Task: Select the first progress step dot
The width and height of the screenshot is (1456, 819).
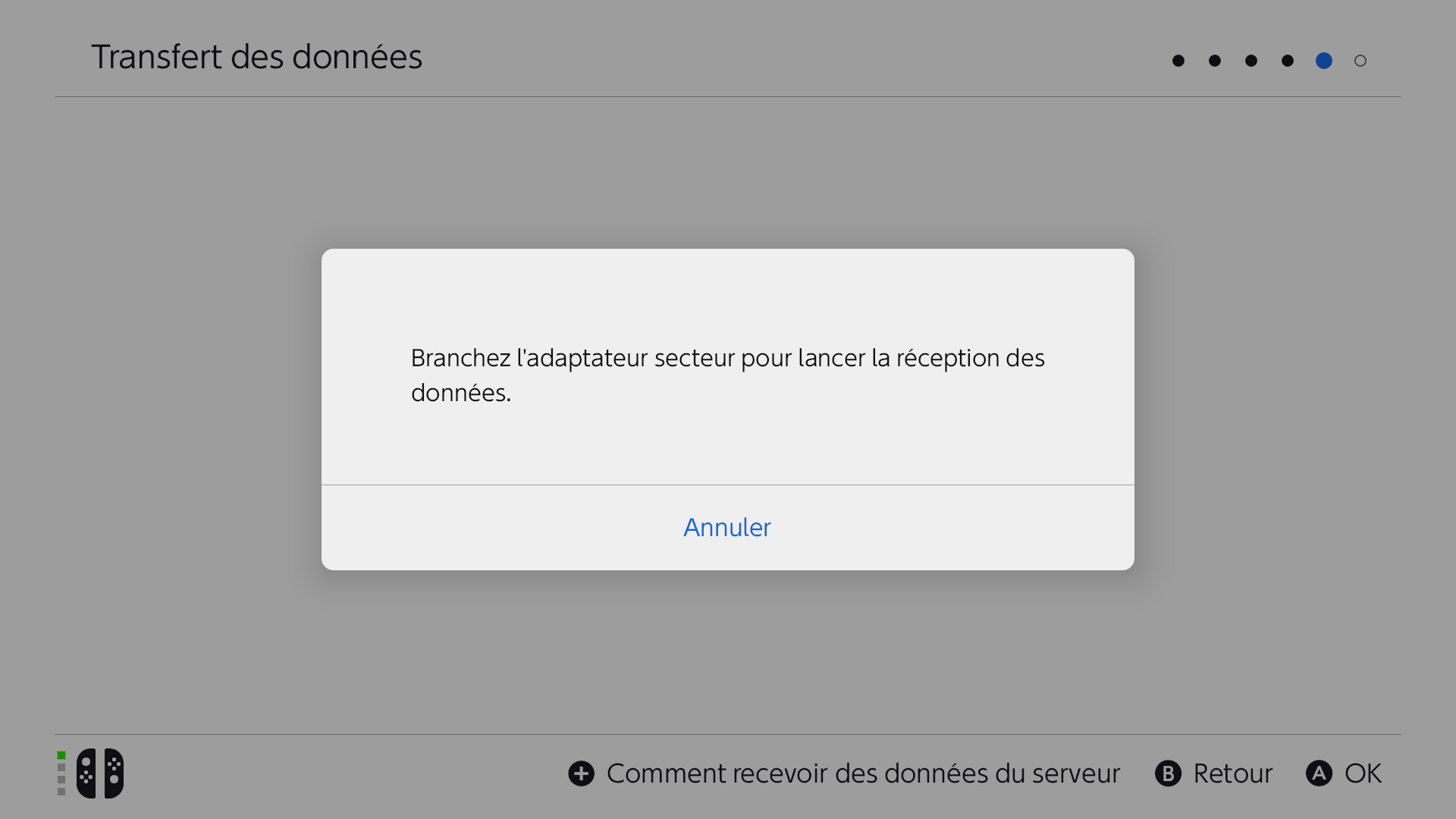Action: [1178, 61]
